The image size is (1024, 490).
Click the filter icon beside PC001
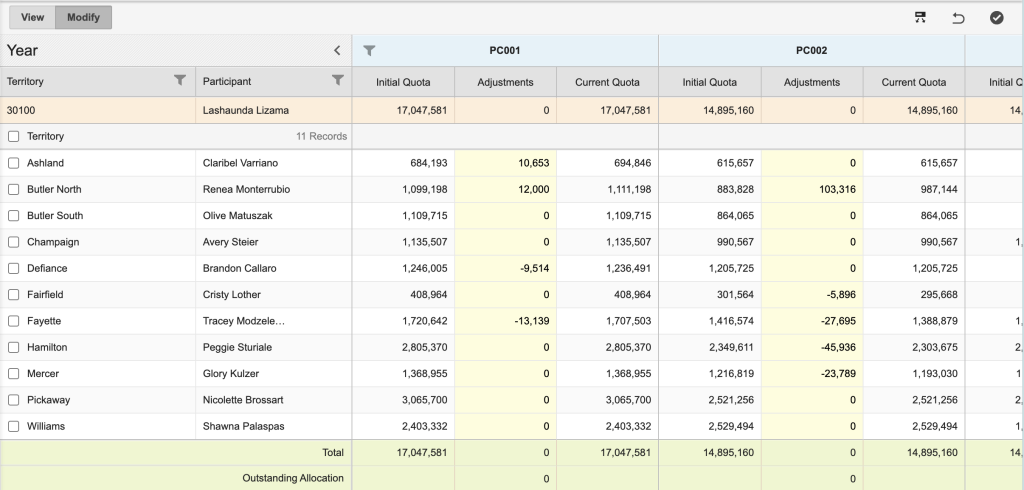click(369, 50)
